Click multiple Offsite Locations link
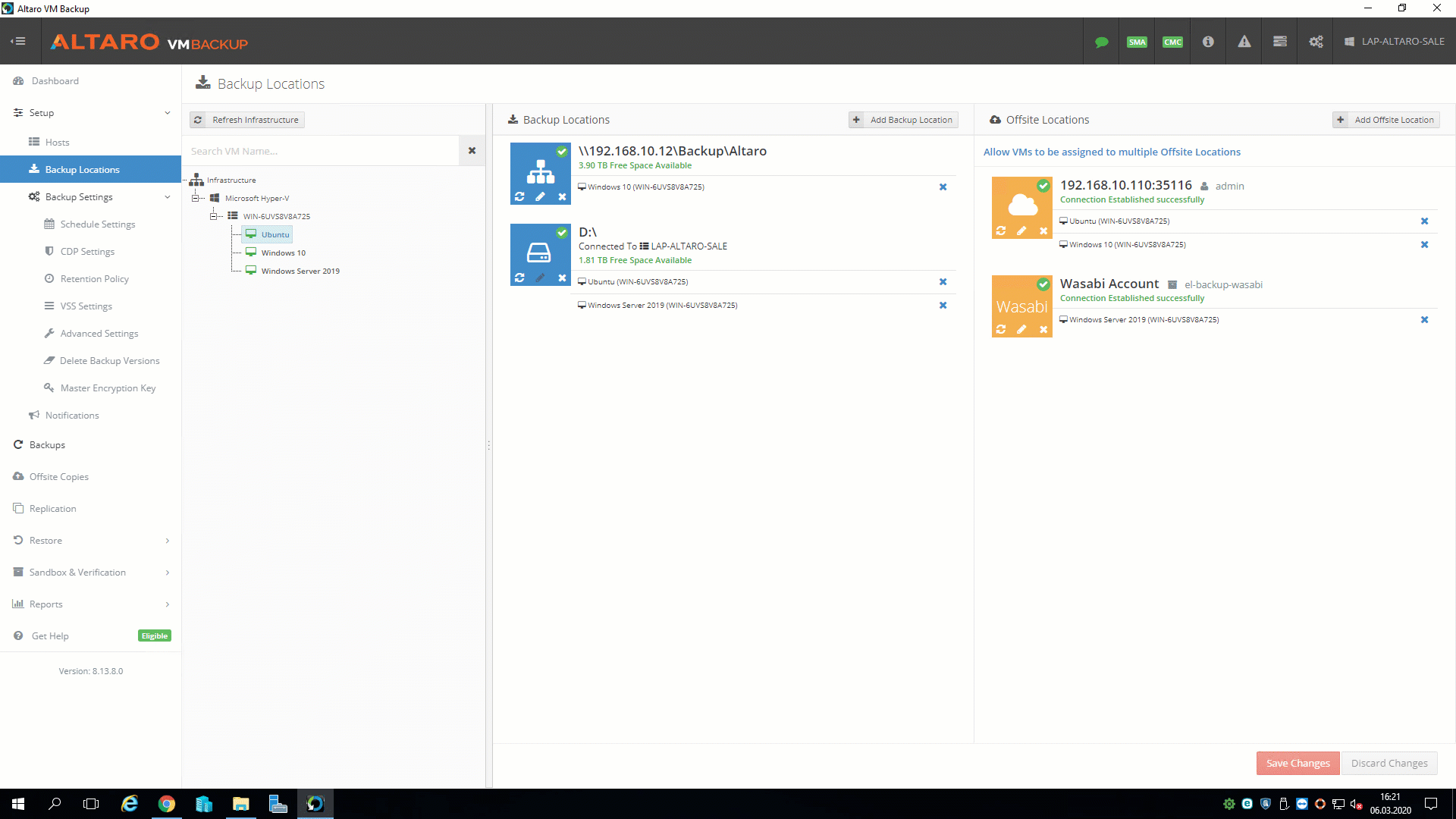The width and height of the screenshot is (1456, 819). pos(1112,152)
